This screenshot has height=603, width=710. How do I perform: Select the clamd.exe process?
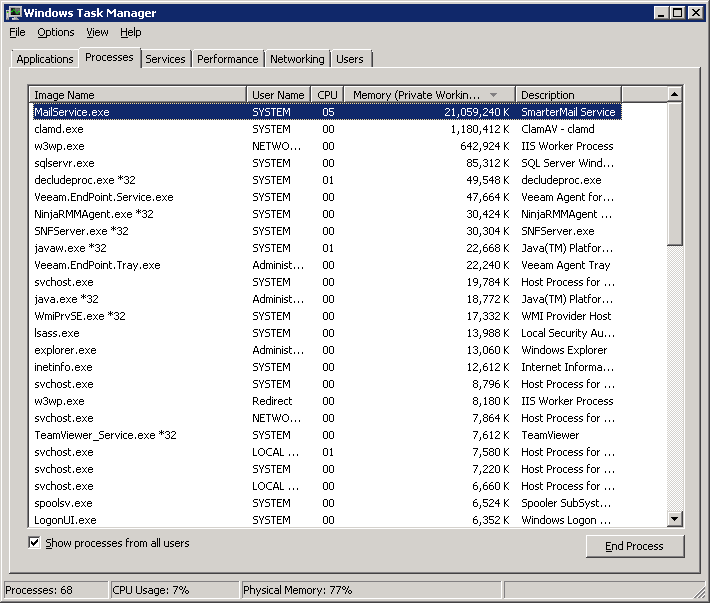point(59,129)
